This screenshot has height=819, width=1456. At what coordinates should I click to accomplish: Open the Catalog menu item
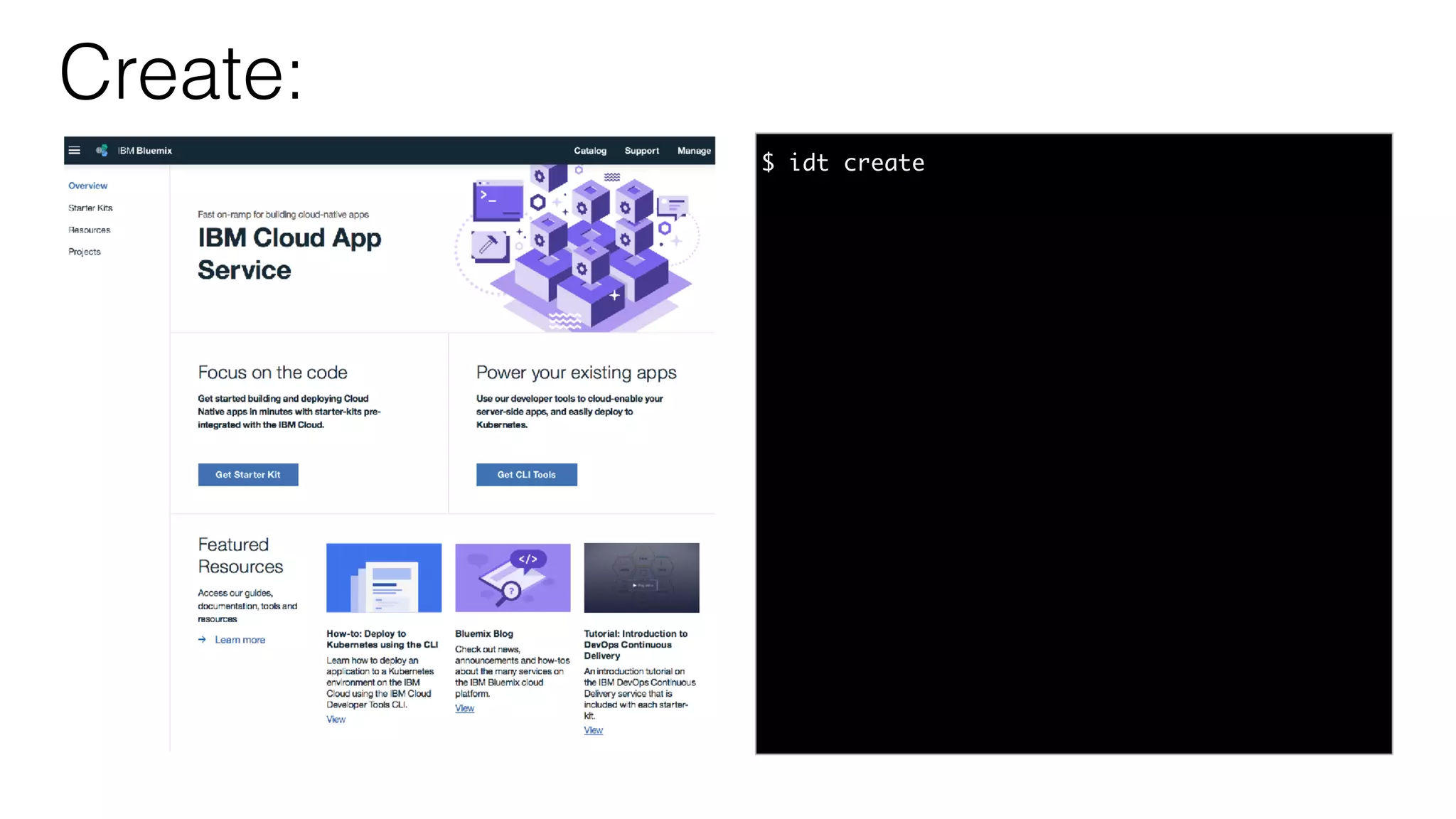(590, 151)
